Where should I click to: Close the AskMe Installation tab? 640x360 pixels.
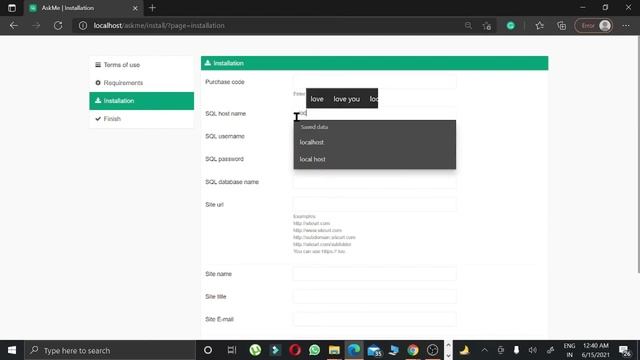tap(135, 8)
